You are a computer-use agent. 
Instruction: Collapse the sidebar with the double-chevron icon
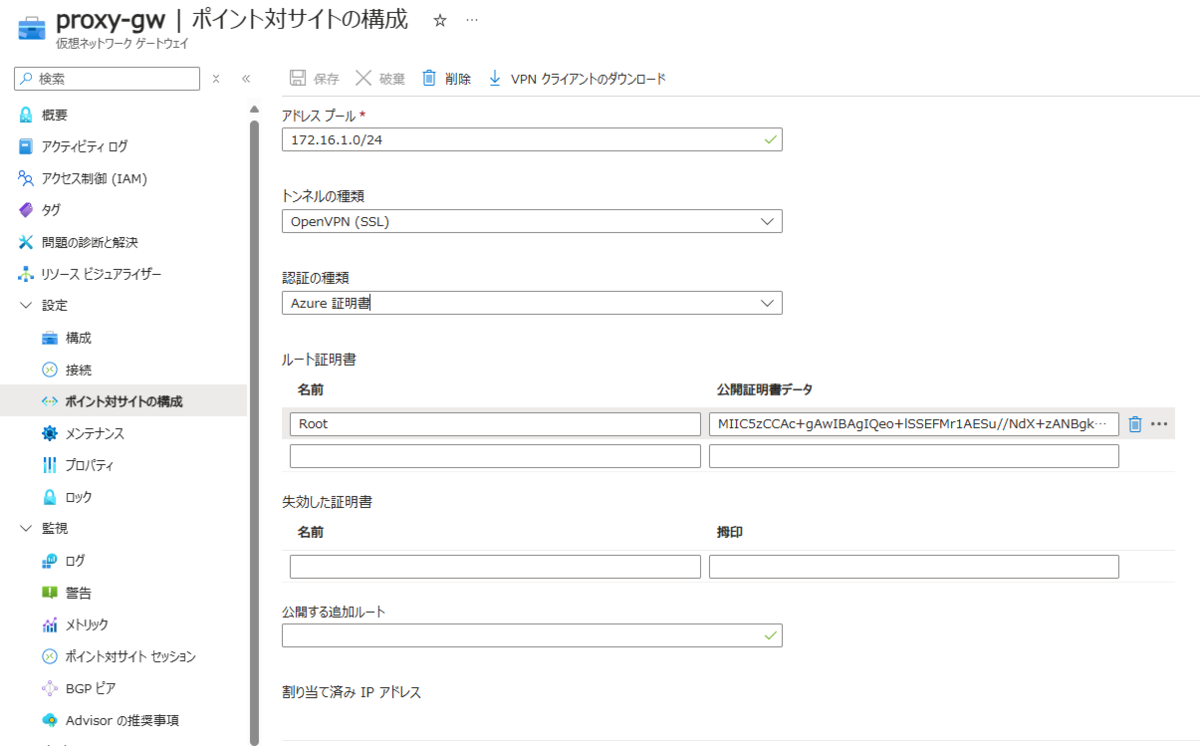point(245,78)
